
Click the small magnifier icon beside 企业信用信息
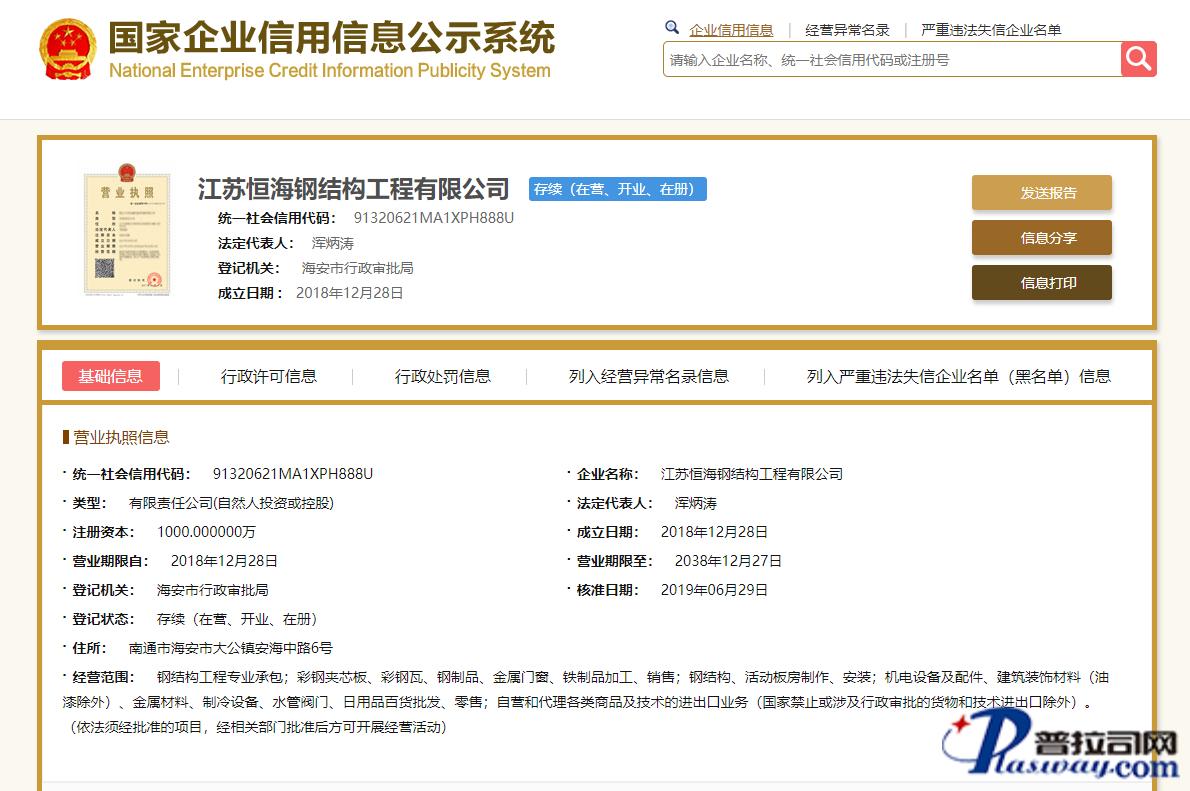point(672,29)
